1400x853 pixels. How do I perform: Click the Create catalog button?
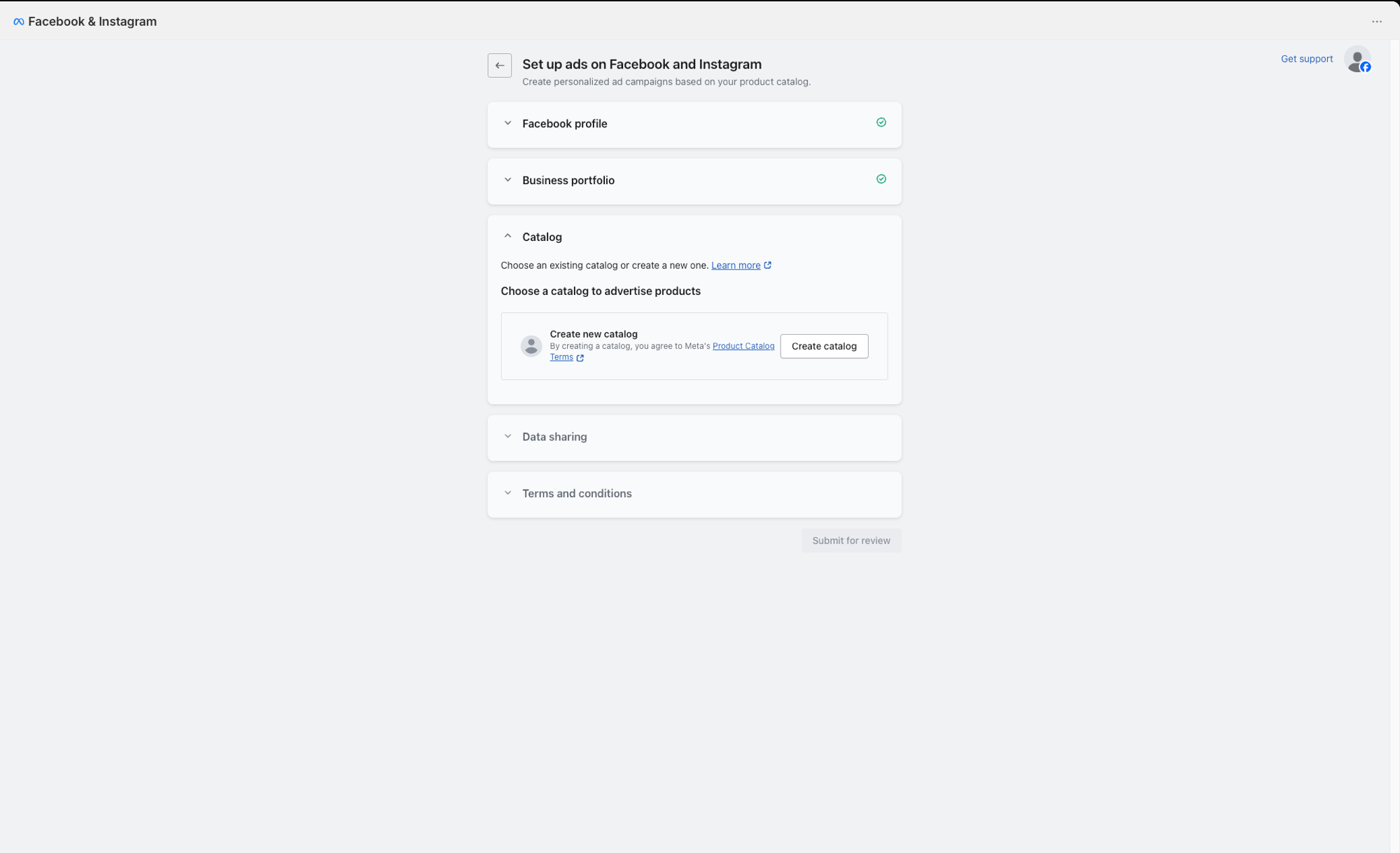point(824,346)
